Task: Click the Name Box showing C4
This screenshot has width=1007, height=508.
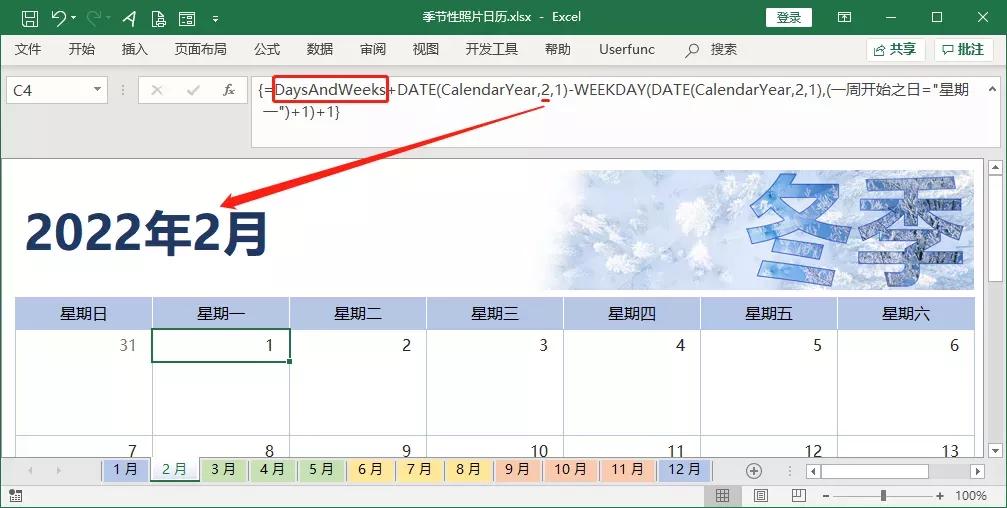Action: pos(48,91)
